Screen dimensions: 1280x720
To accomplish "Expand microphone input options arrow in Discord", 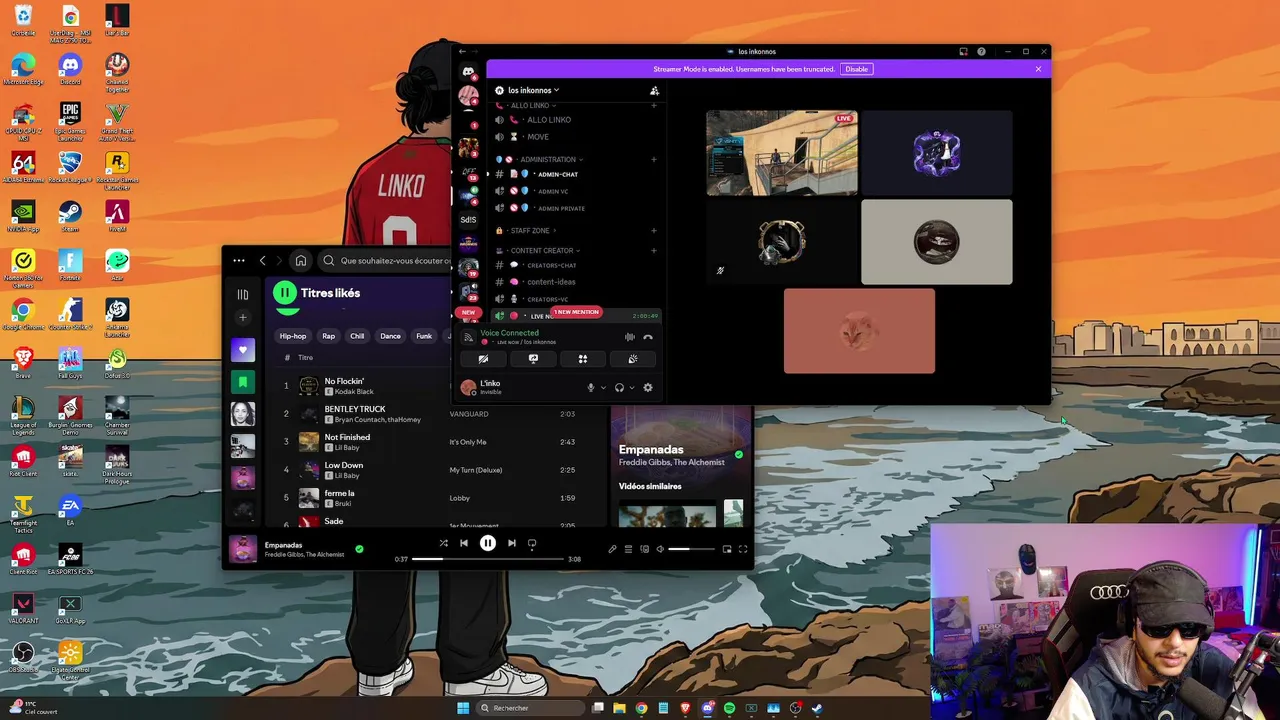I will coord(603,388).
